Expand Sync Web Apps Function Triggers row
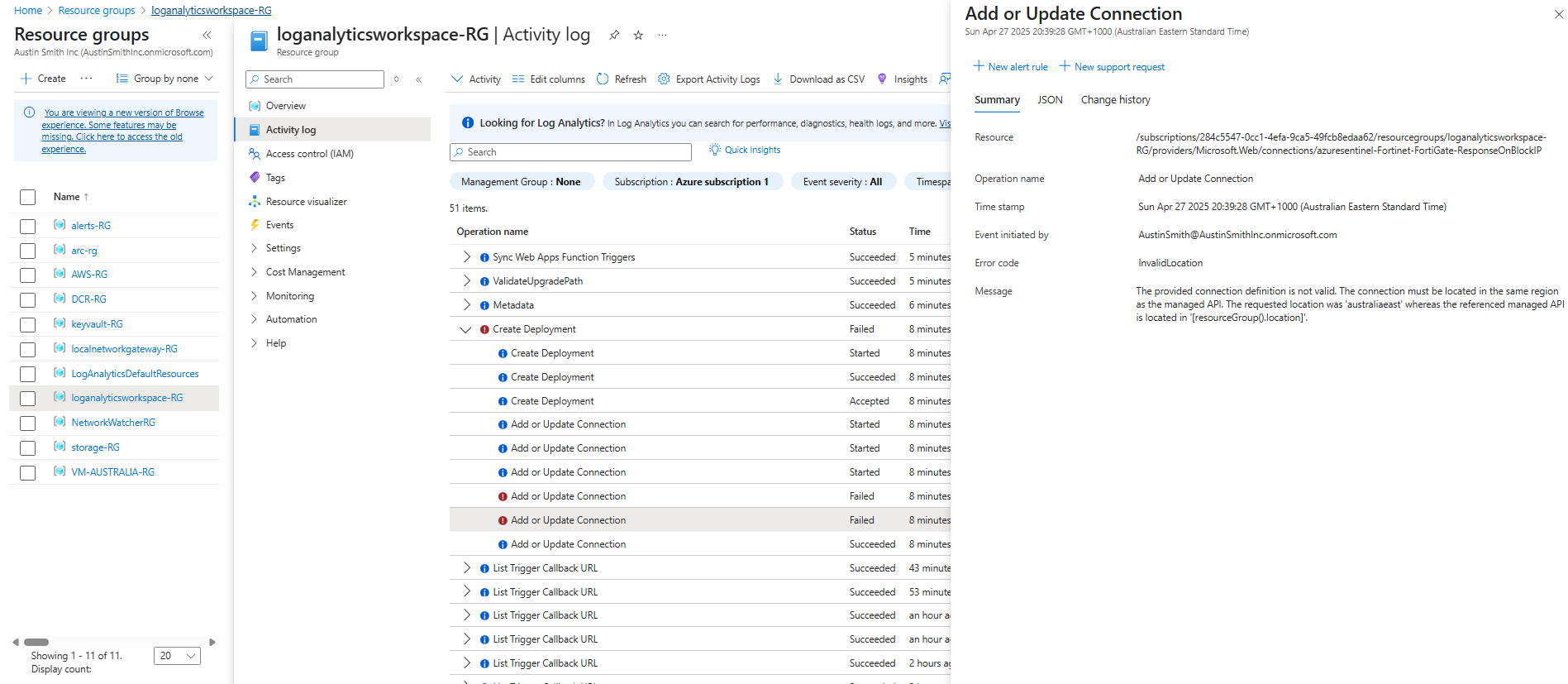Image resolution: width=1568 pixels, height=684 pixels. (x=466, y=257)
